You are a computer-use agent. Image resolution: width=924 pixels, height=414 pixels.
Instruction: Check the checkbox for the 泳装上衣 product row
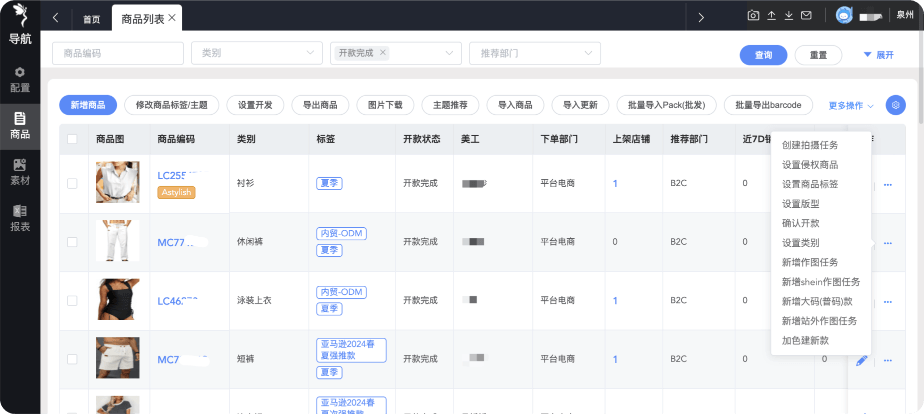click(71, 299)
